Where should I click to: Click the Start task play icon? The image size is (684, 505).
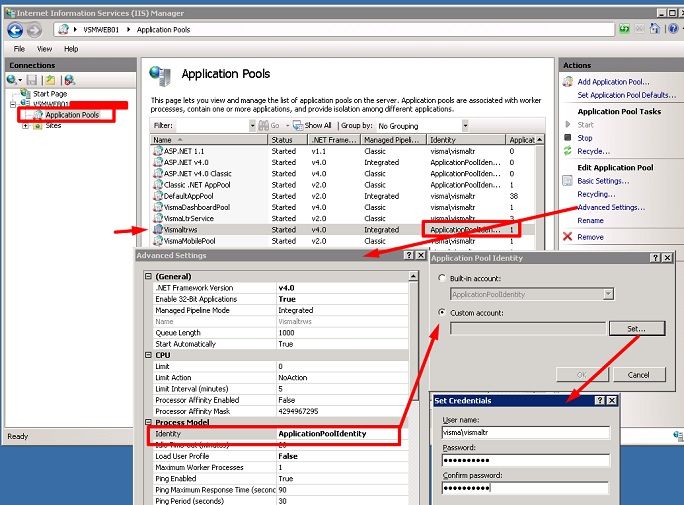[x=568, y=124]
